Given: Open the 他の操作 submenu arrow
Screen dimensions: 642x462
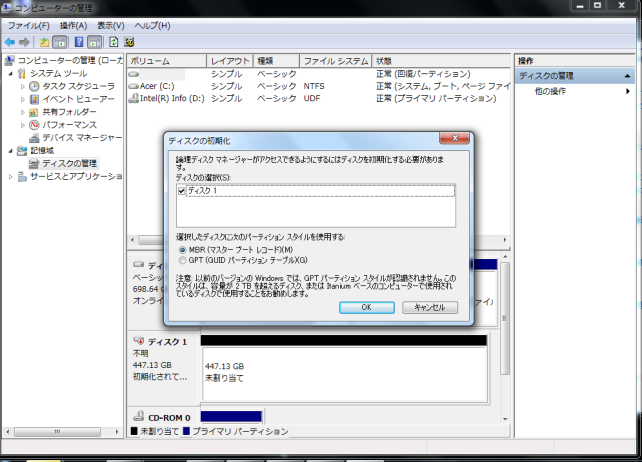Looking at the screenshot, I should pyautogui.click(x=628, y=91).
